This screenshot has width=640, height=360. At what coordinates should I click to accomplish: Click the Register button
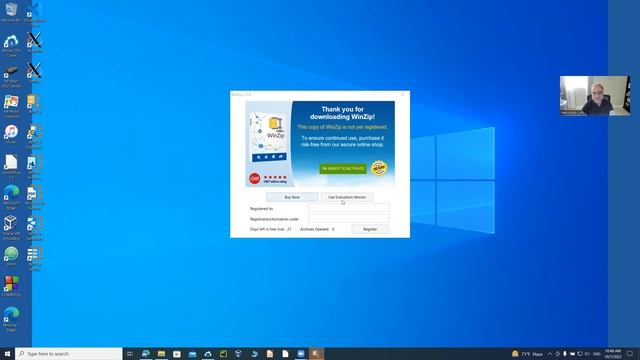370,229
